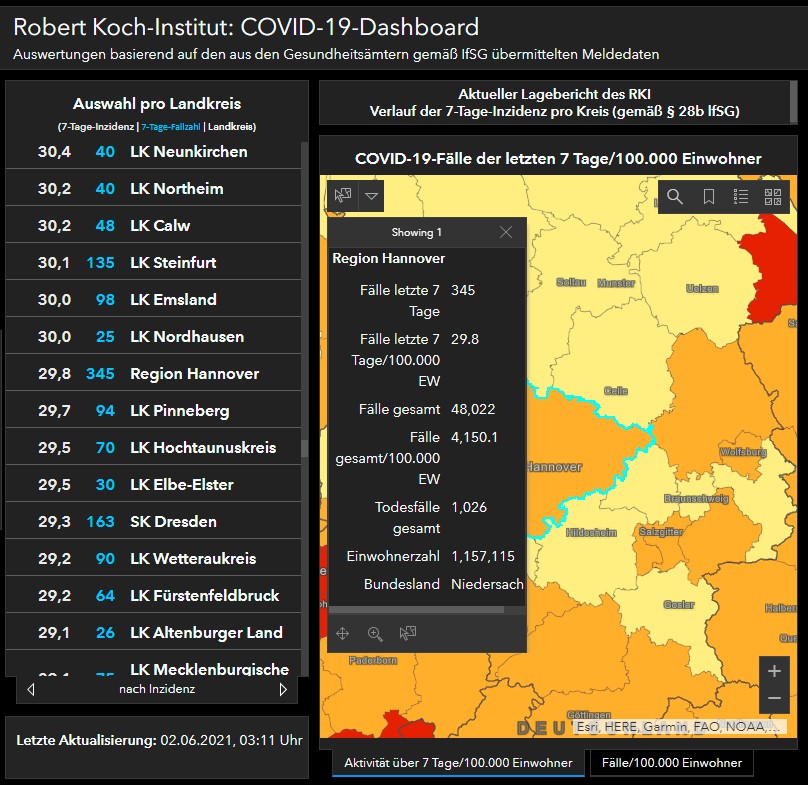Select LK Emsland in the list

pyautogui.click(x=154, y=300)
